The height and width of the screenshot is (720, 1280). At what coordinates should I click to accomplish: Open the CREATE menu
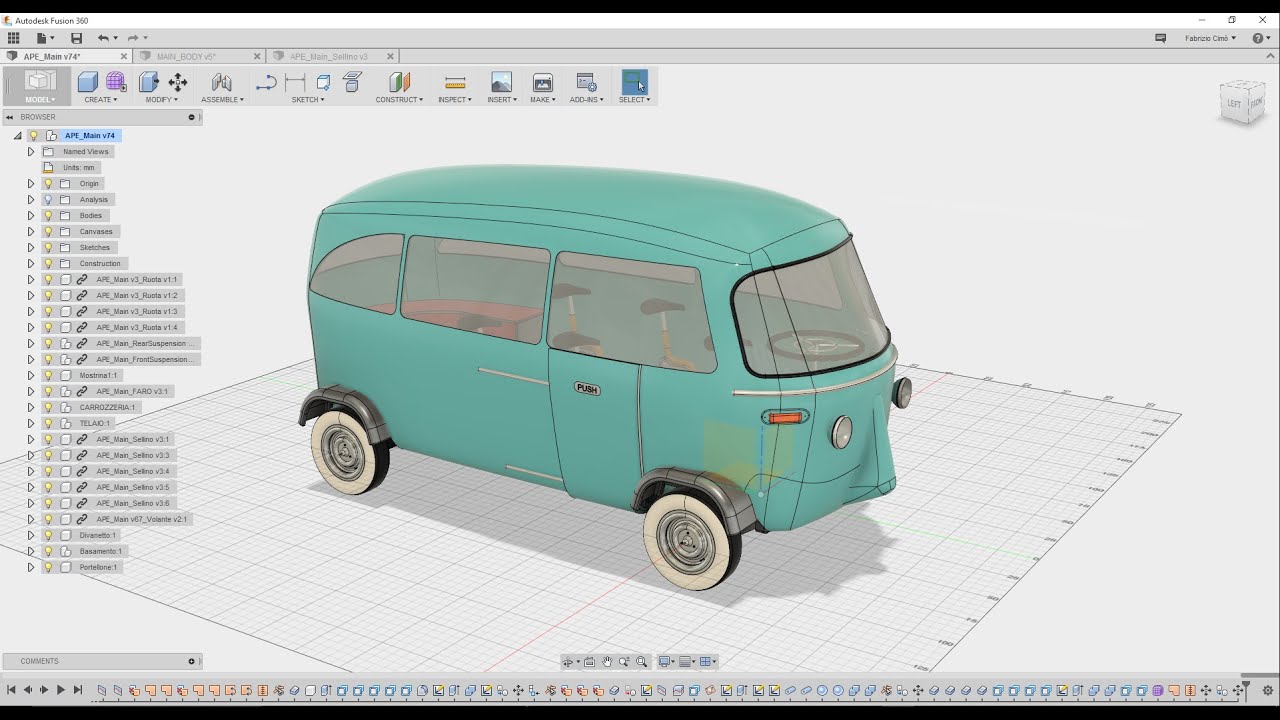pos(101,100)
